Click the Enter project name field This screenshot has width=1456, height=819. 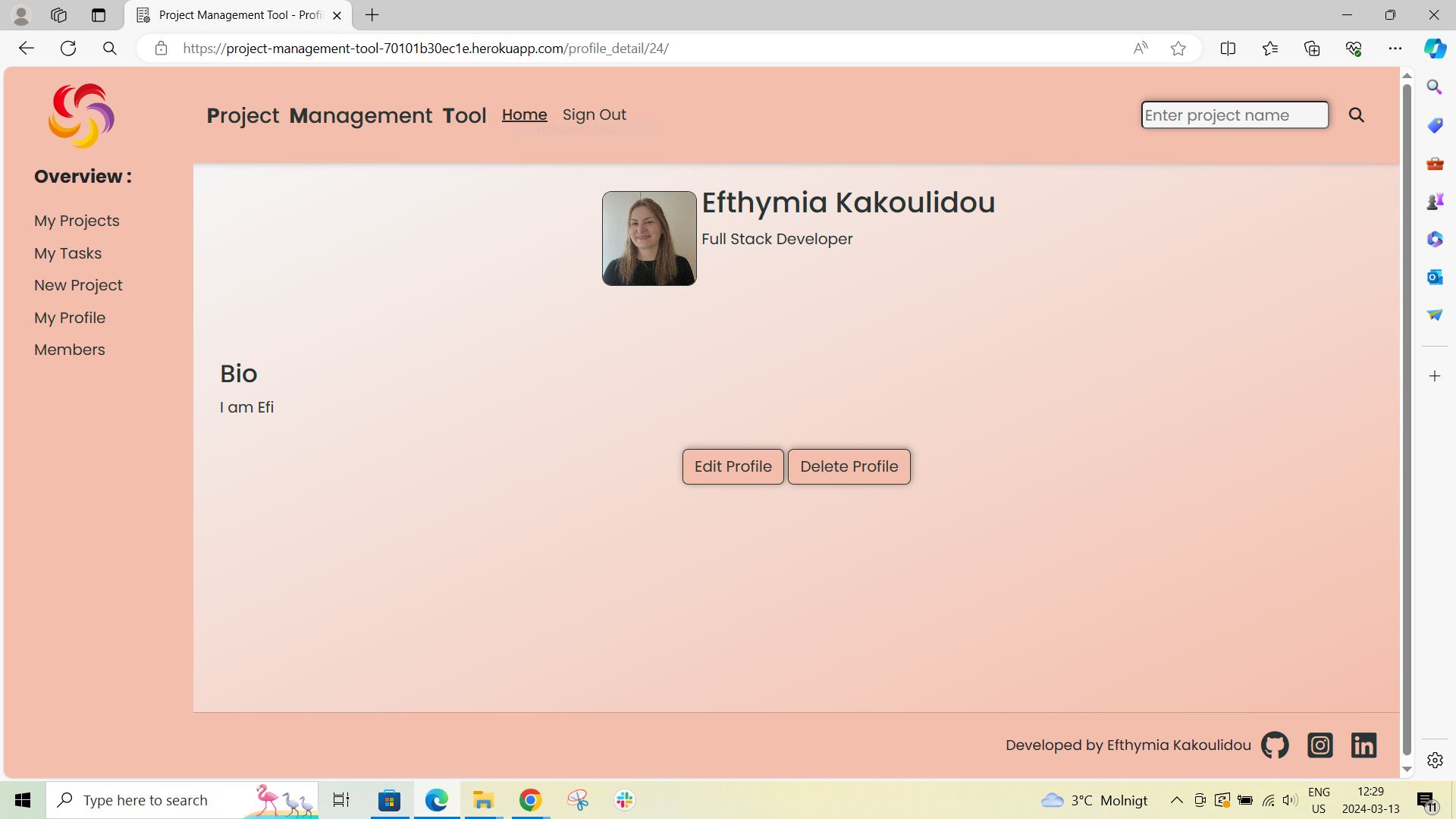click(x=1234, y=115)
